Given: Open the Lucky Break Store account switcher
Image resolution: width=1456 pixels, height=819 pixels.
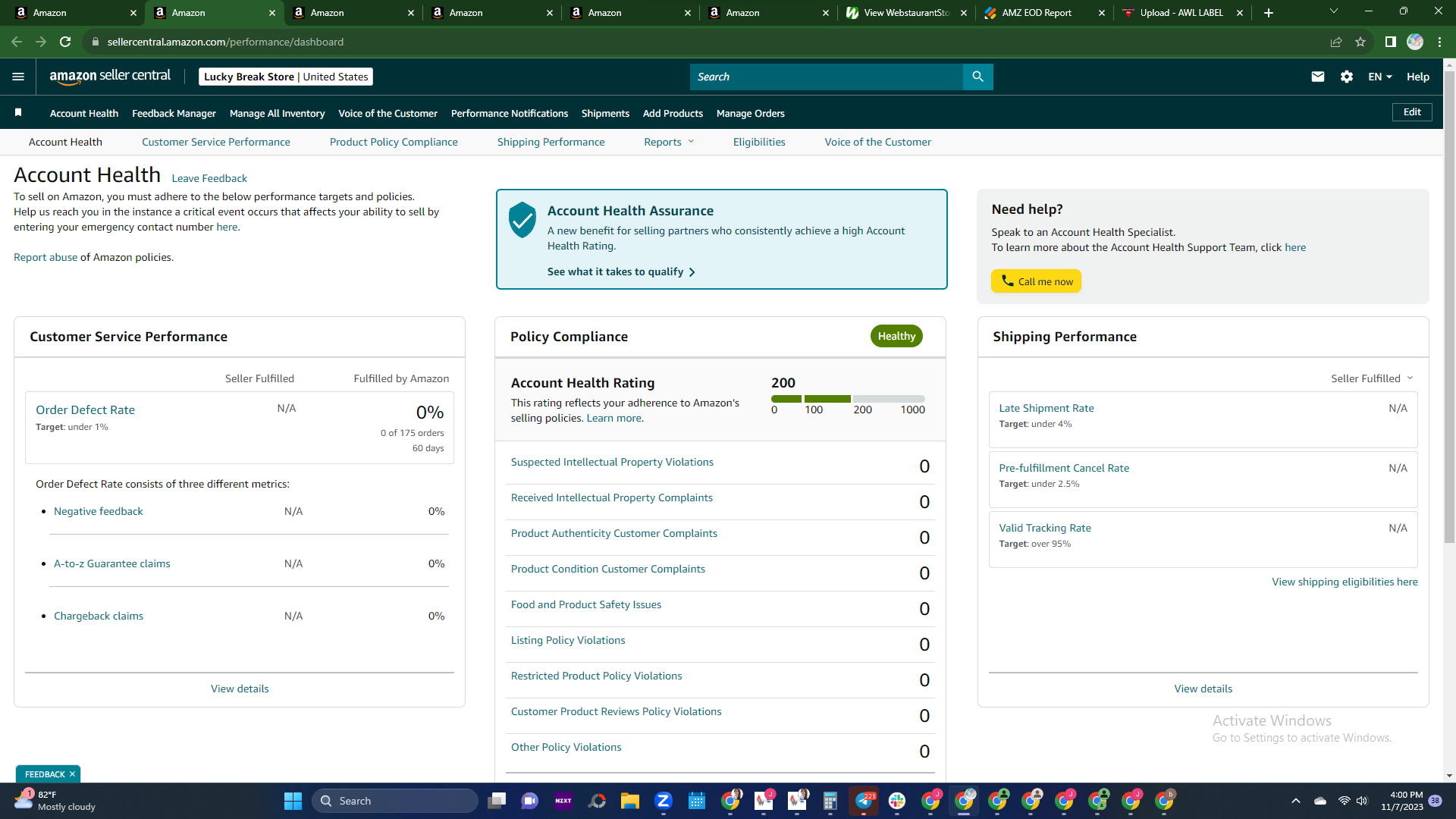Looking at the screenshot, I should tap(286, 77).
